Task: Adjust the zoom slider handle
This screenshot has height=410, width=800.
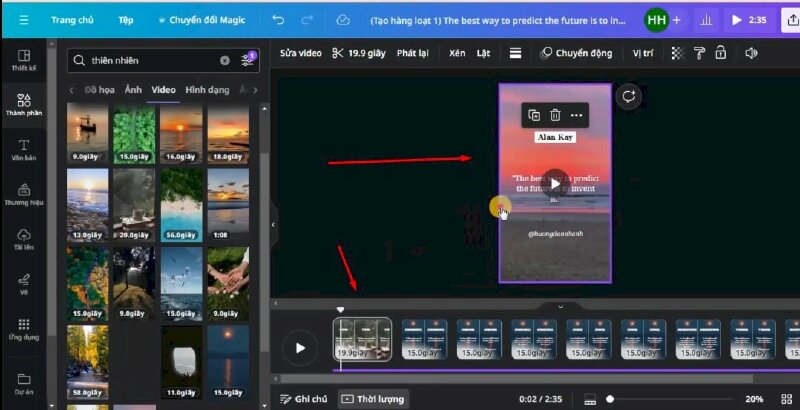Action: pos(610,399)
